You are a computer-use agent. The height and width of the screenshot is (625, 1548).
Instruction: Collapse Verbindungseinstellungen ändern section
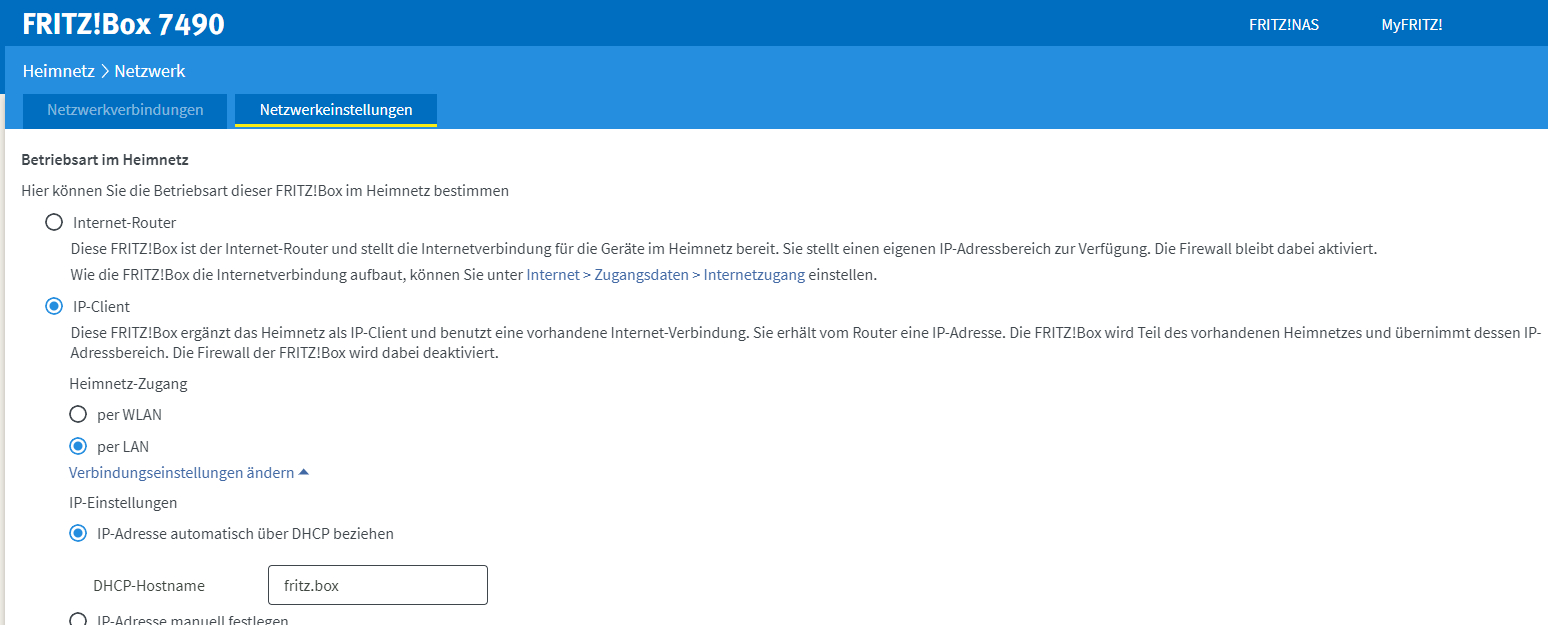pos(189,473)
